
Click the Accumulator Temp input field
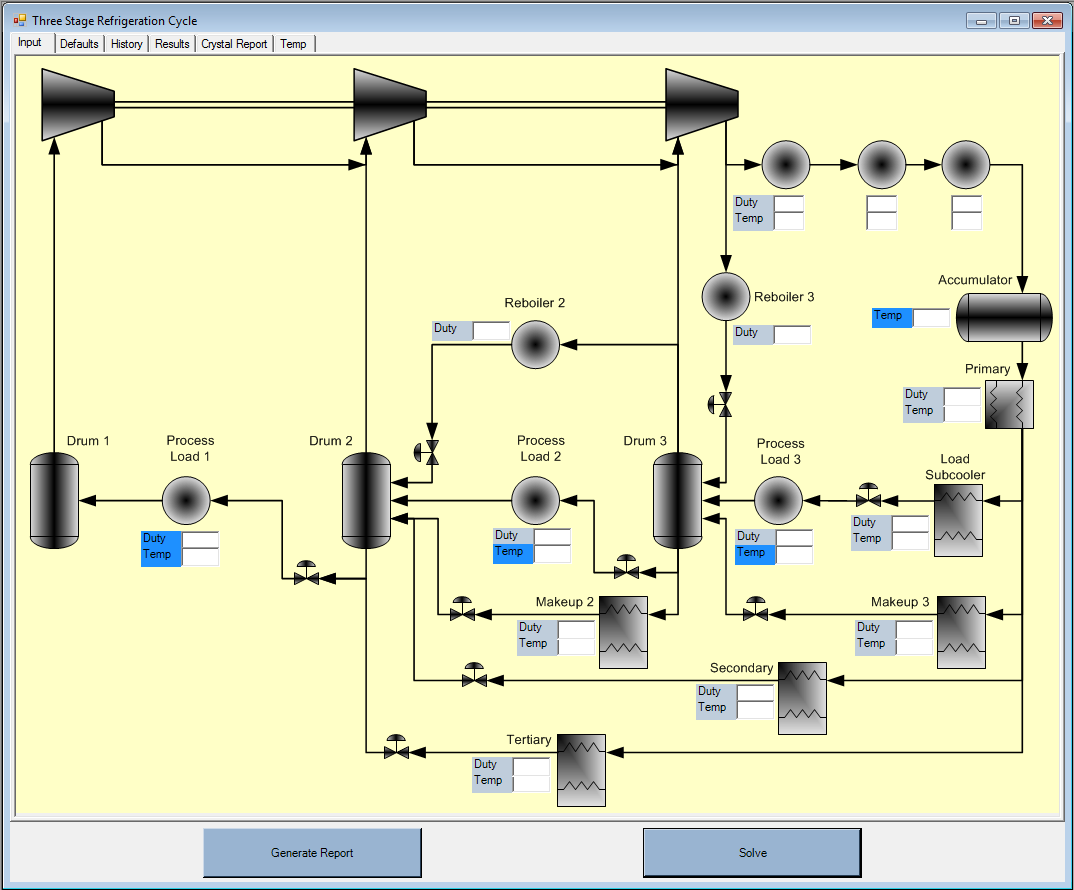point(931,317)
